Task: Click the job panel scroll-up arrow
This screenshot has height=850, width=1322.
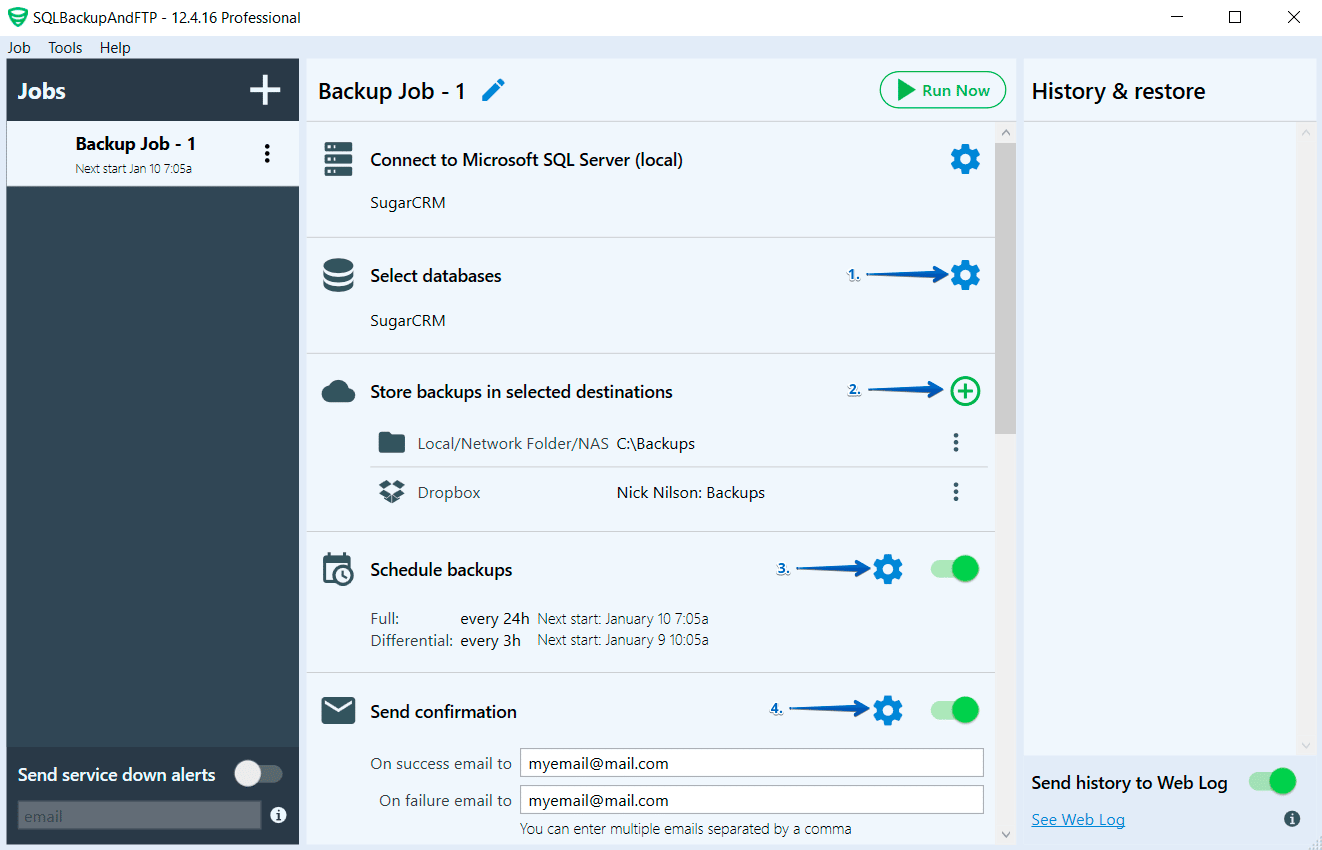Action: pos(1006,133)
